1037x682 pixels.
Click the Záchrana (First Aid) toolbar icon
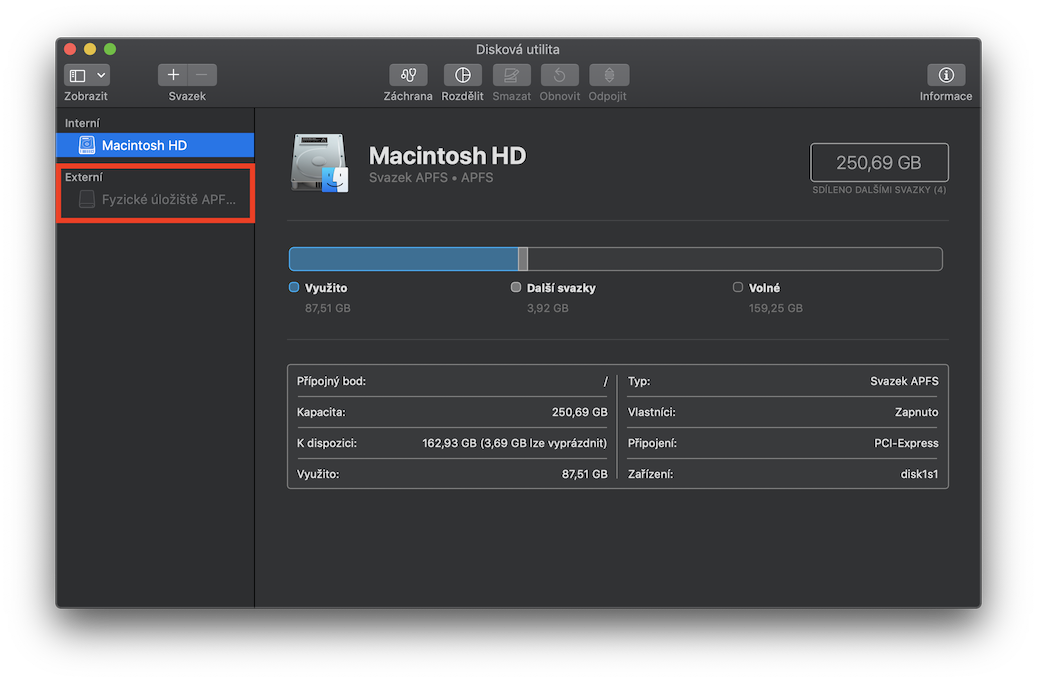(x=408, y=75)
